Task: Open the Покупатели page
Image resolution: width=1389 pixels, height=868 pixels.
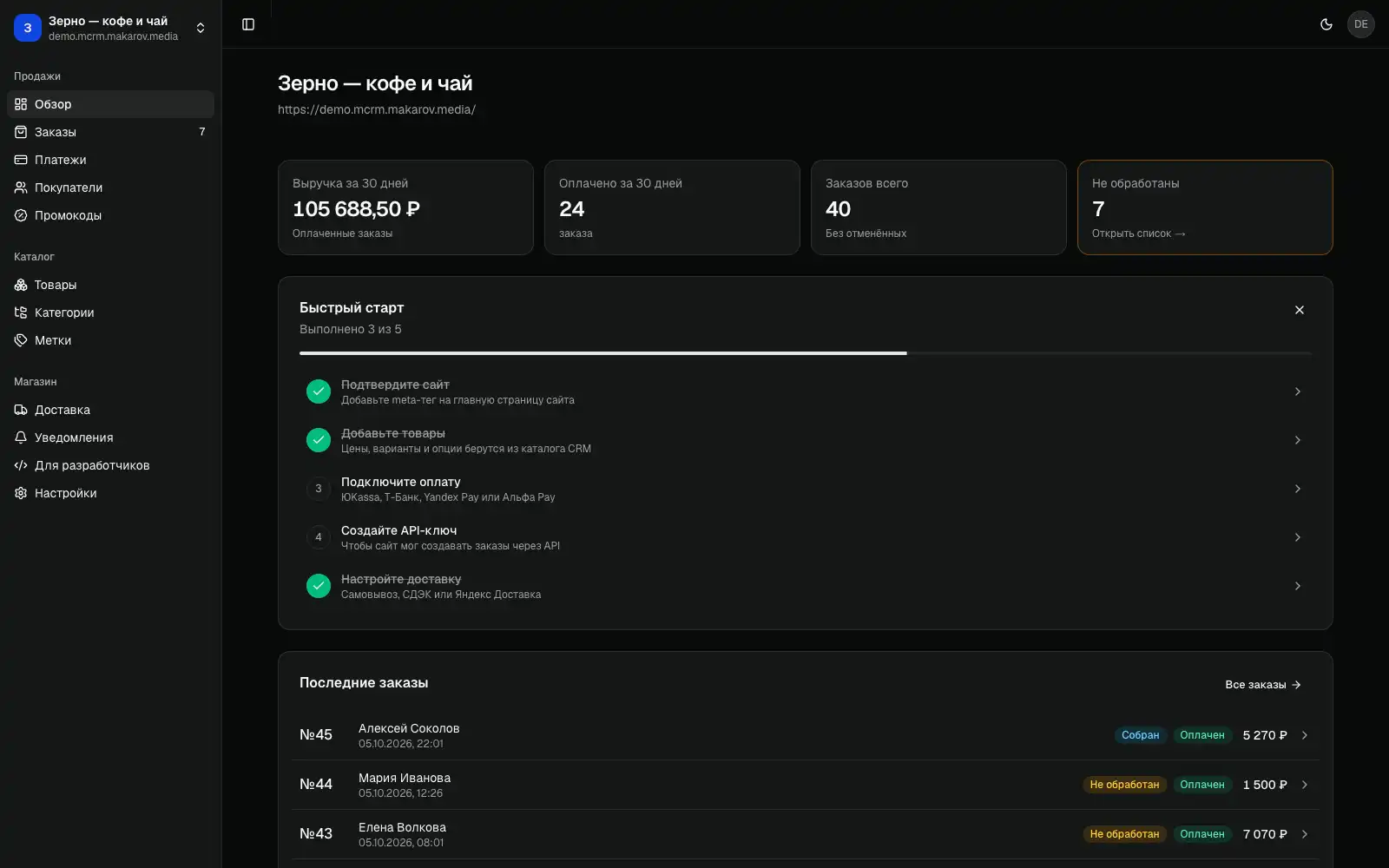Action: pyautogui.click(x=110, y=187)
